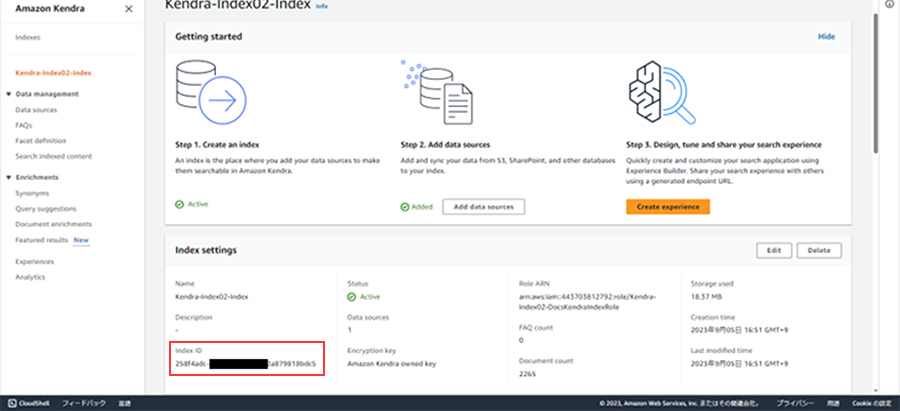Click the Add data sources button
This screenshot has width=900, height=411.
click(483, 207)
